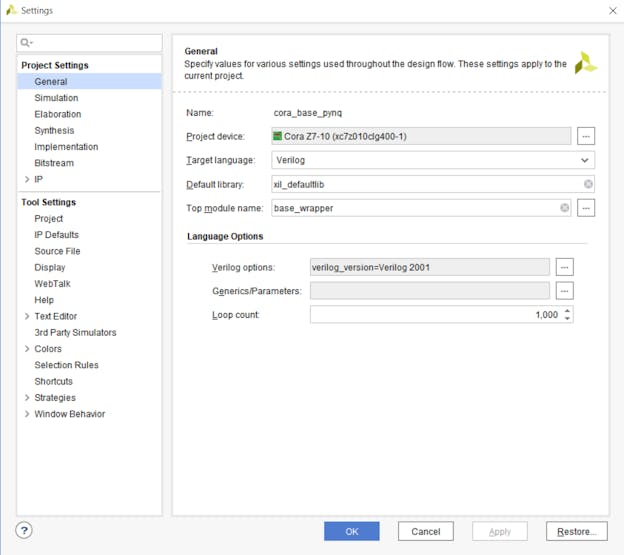This screenshot has height=555, width=624.
Task: Open Selection Rules settings
Action: click(66, 365)
